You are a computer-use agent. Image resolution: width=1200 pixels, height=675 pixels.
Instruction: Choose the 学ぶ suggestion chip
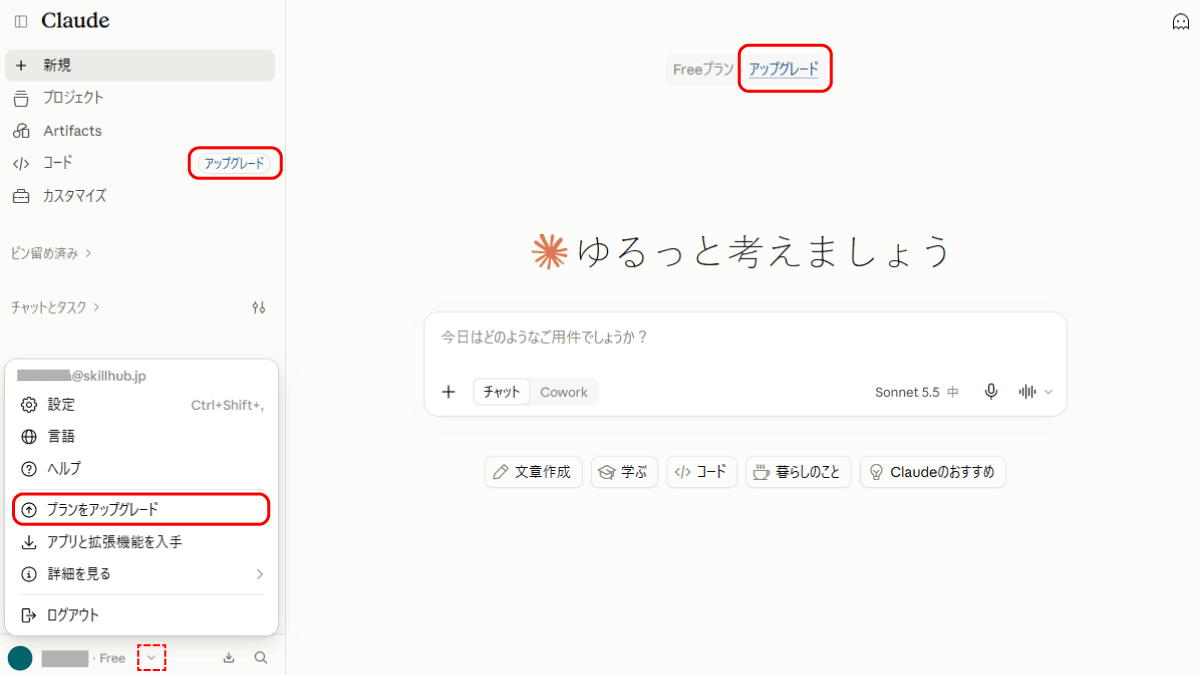[625, 472]
